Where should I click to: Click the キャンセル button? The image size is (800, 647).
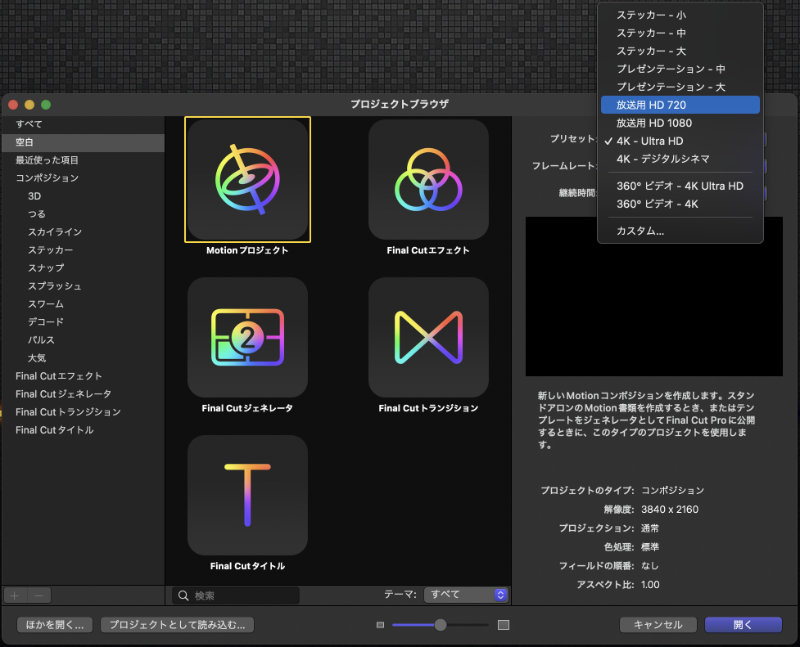(658, 624)
